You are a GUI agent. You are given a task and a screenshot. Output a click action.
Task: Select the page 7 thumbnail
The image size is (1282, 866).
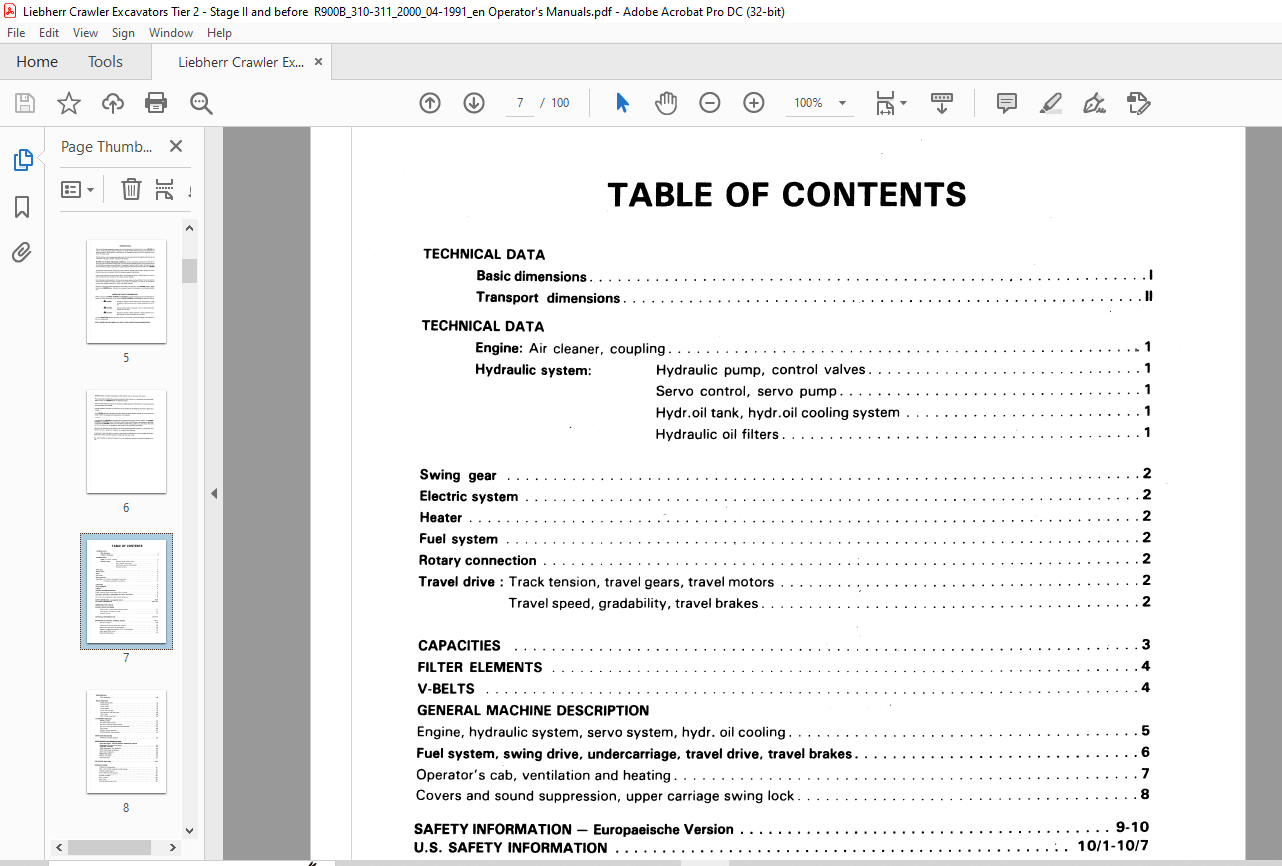126,591
